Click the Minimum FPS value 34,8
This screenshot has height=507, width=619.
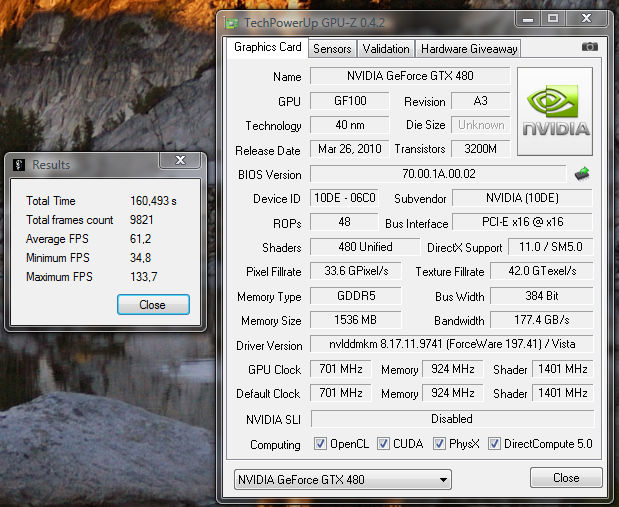point(141,257)
